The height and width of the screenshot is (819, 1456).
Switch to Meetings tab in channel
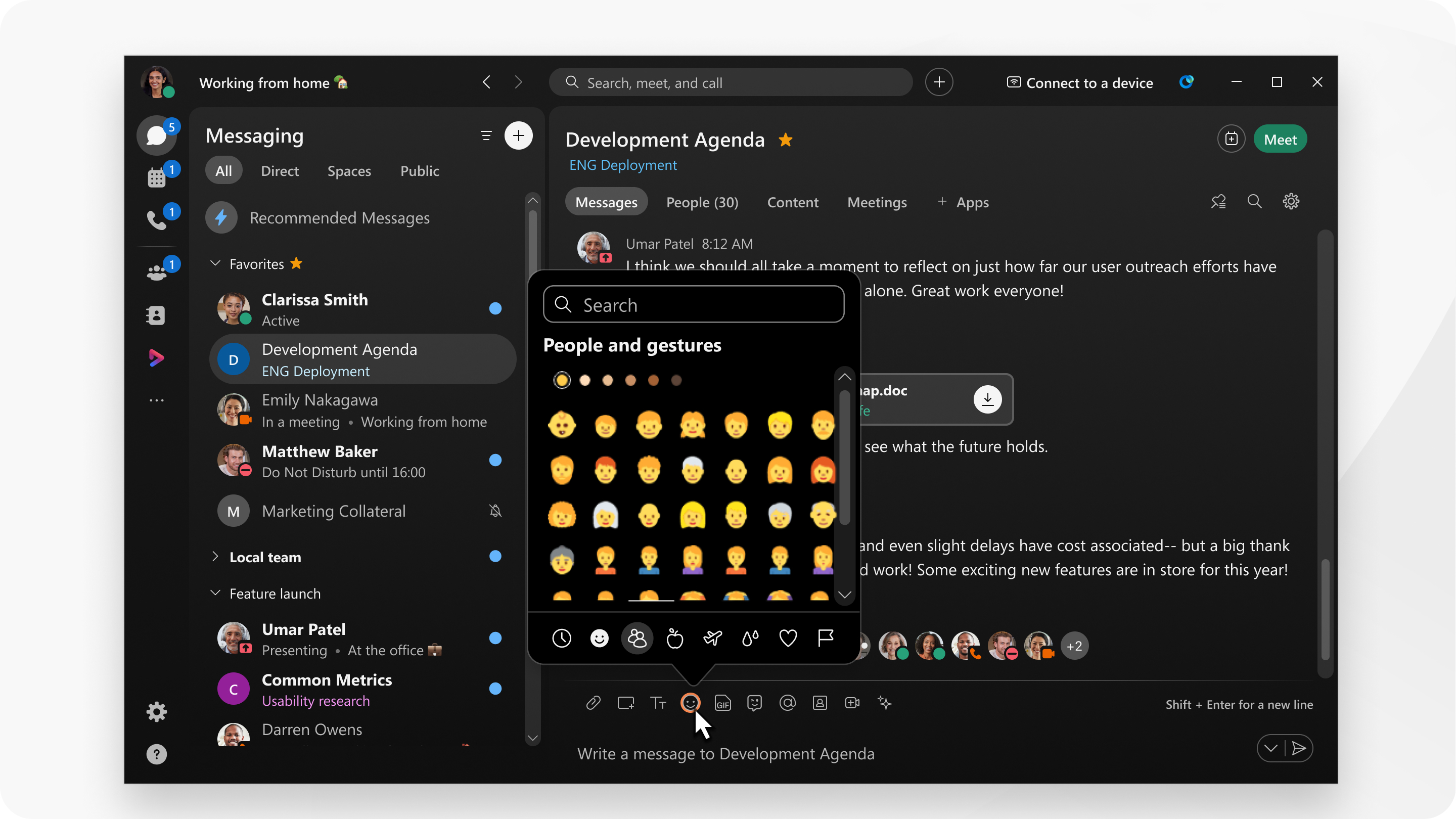[876, 201]
